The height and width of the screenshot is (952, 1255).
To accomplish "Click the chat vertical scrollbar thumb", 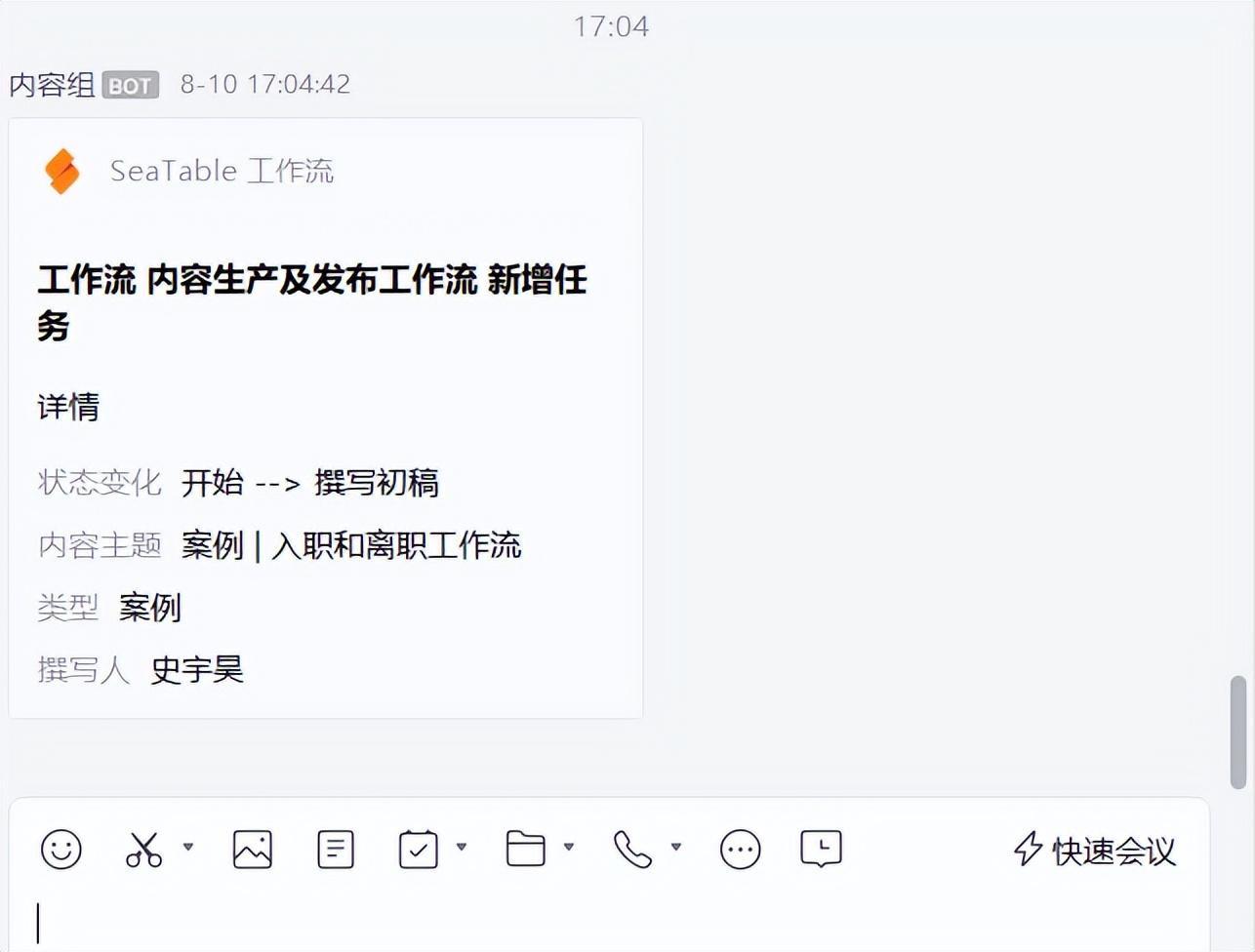I will point(1238,732).
